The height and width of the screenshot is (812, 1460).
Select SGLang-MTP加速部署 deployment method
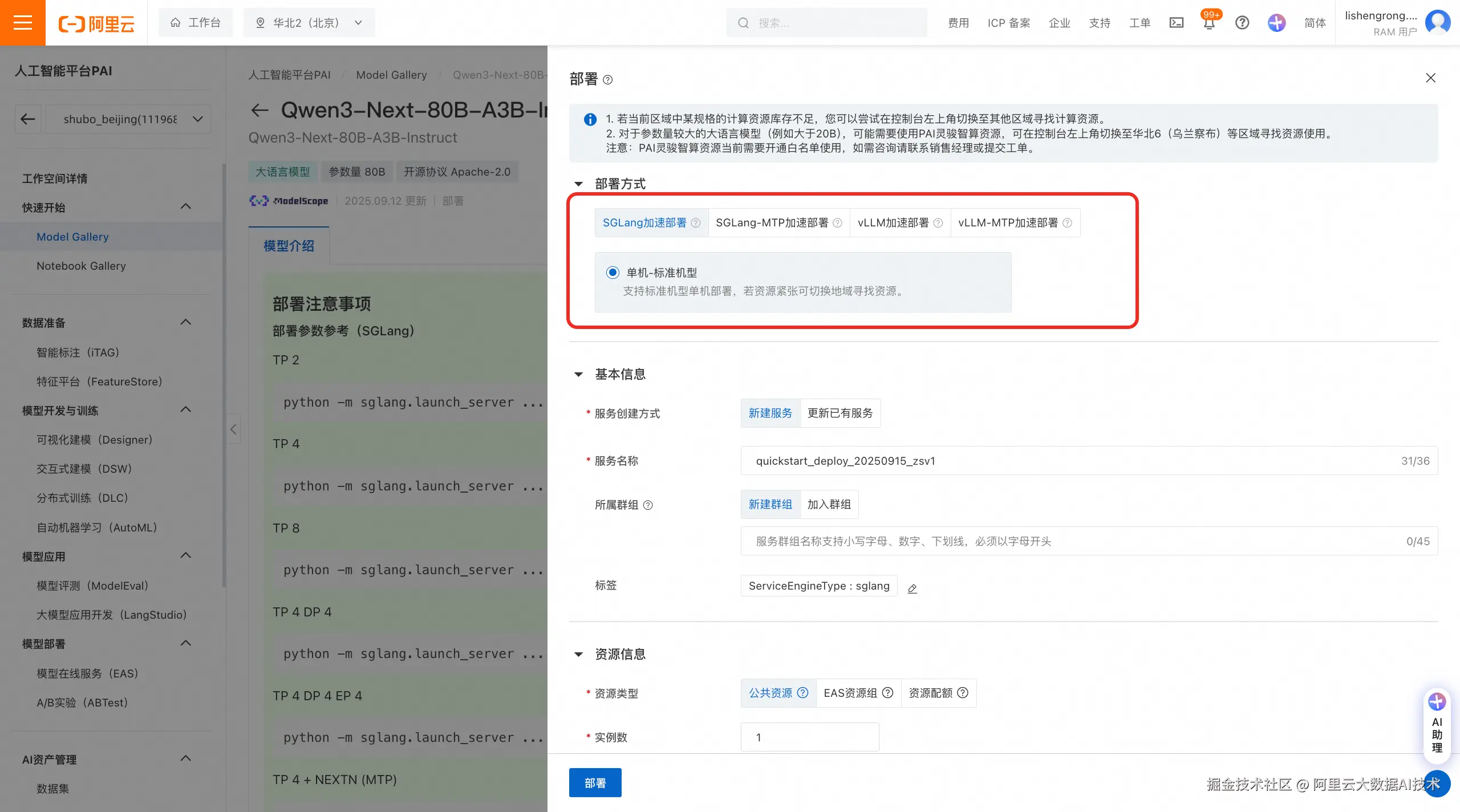tap(778, 223)
